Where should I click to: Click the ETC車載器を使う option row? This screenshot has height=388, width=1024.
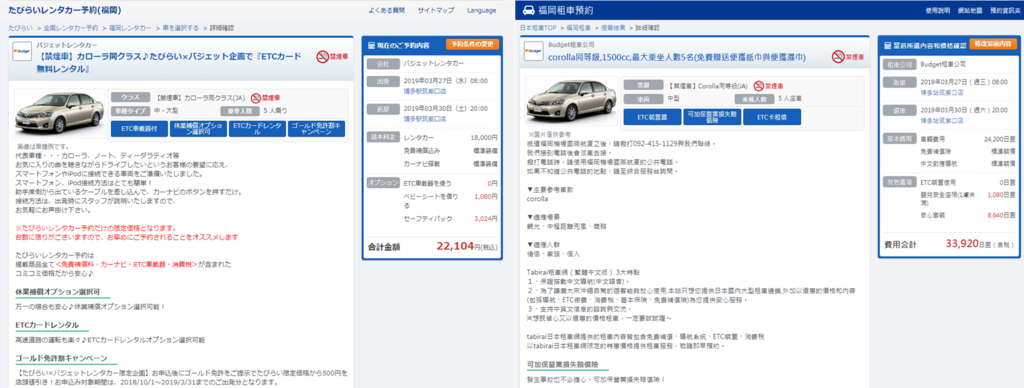(451, 184)
